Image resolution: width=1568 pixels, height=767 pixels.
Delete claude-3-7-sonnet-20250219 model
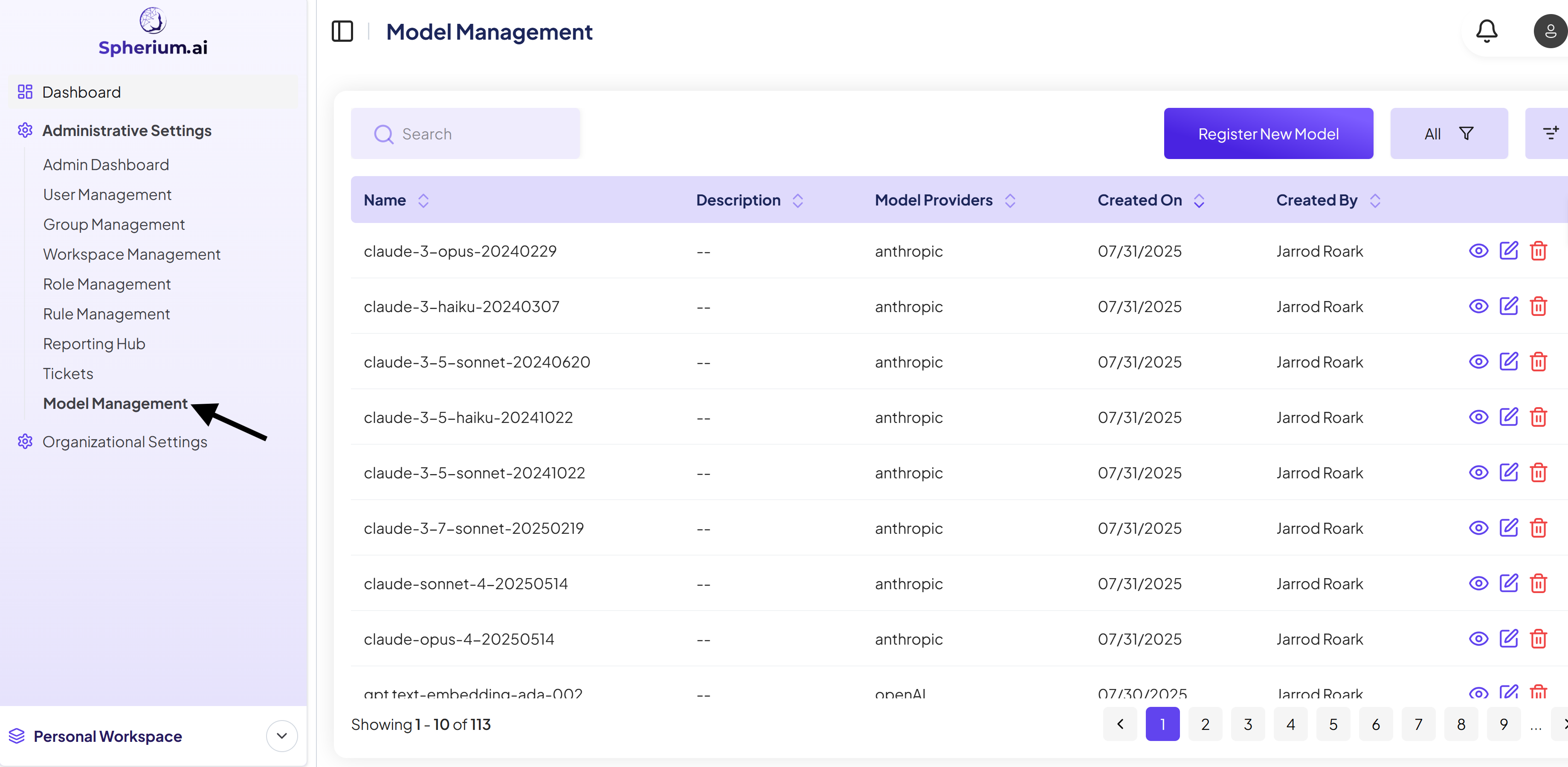[x=1538, y=528]
